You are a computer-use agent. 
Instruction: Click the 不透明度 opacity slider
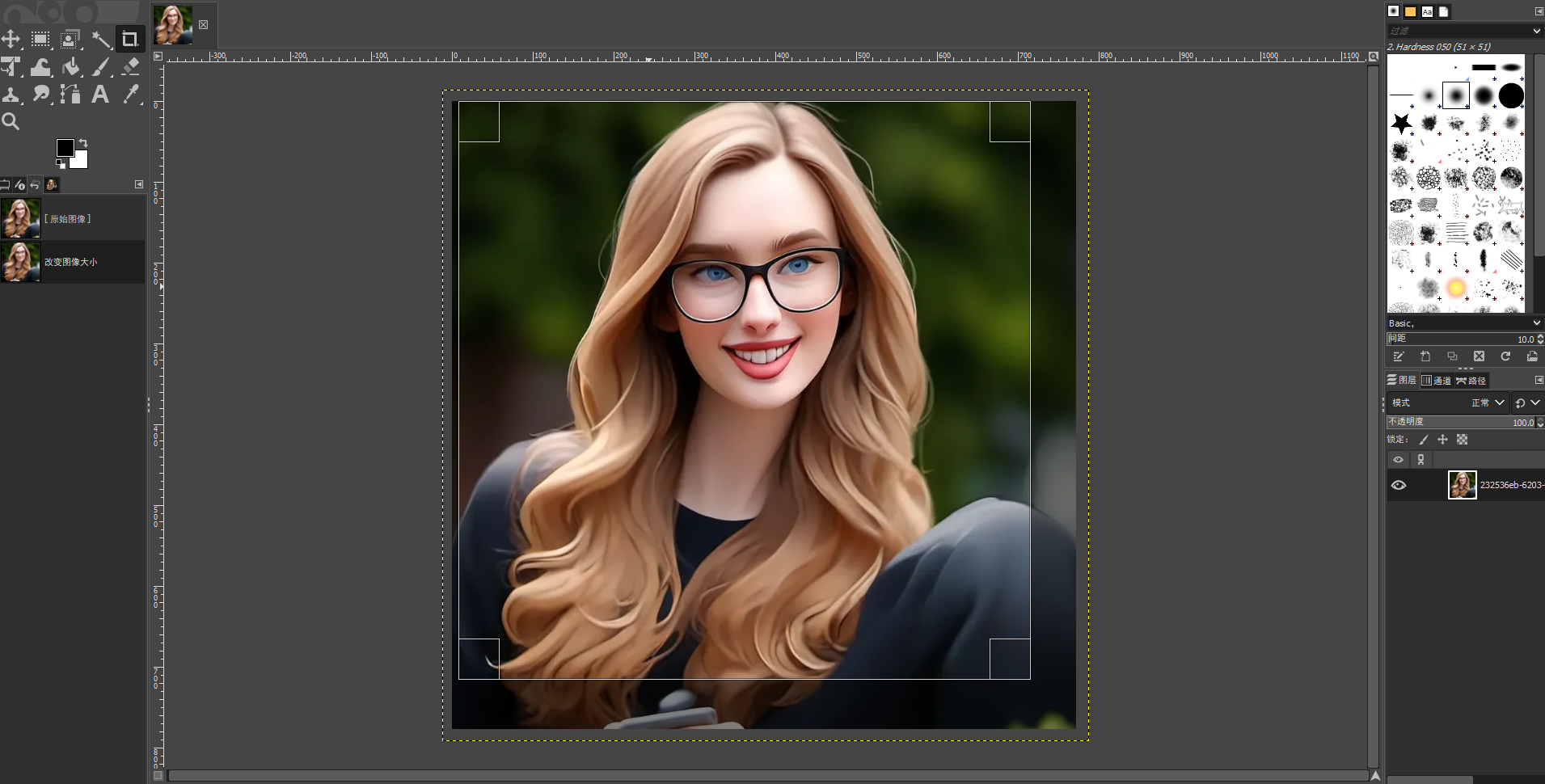[x=1461, y=422]
